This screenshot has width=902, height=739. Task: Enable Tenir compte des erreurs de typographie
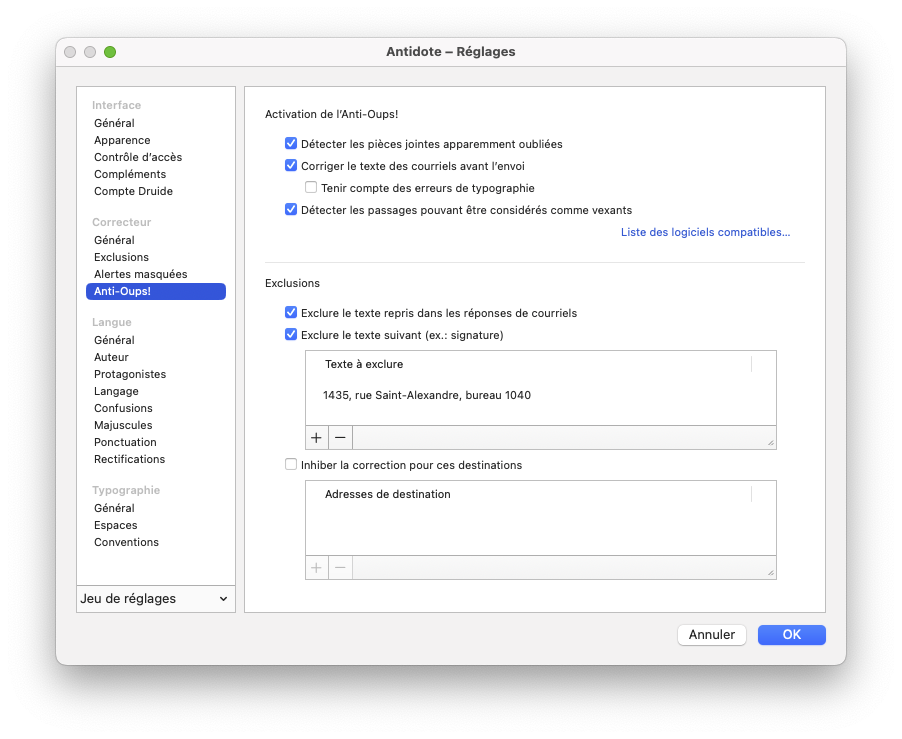[311, 187]
